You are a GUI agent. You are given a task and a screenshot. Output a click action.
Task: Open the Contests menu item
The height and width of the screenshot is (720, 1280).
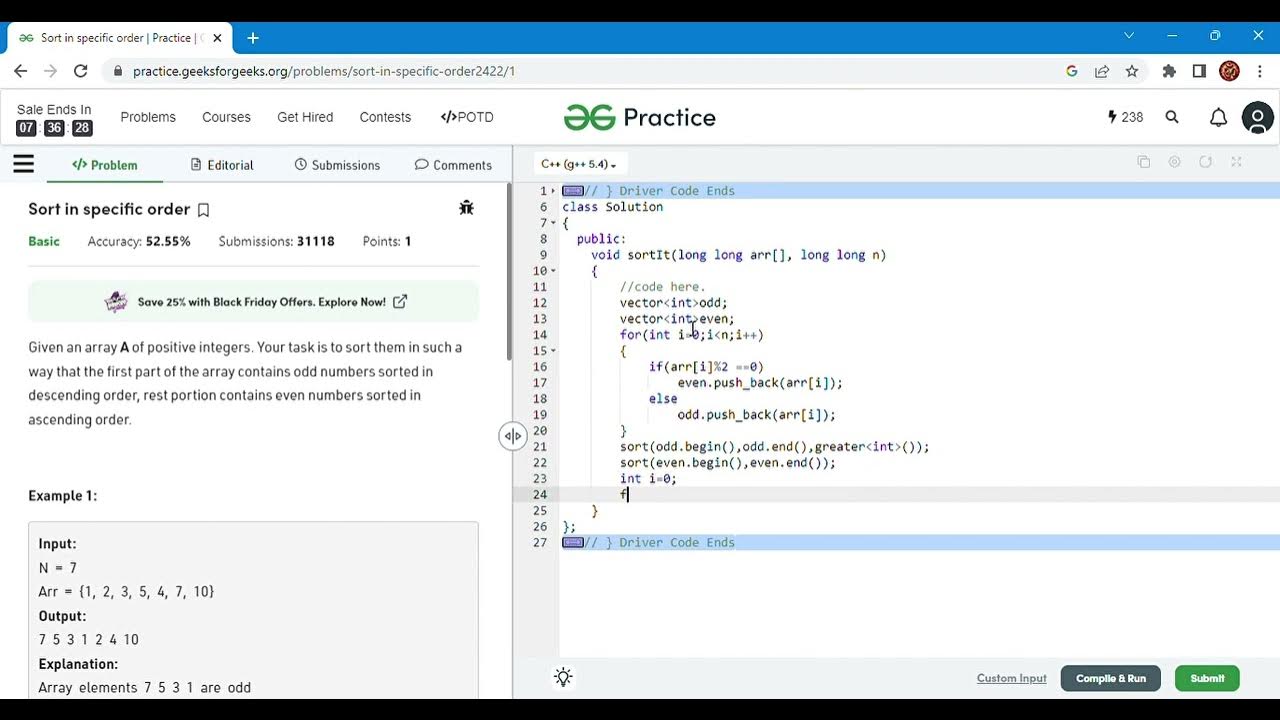tap(385, 117)
